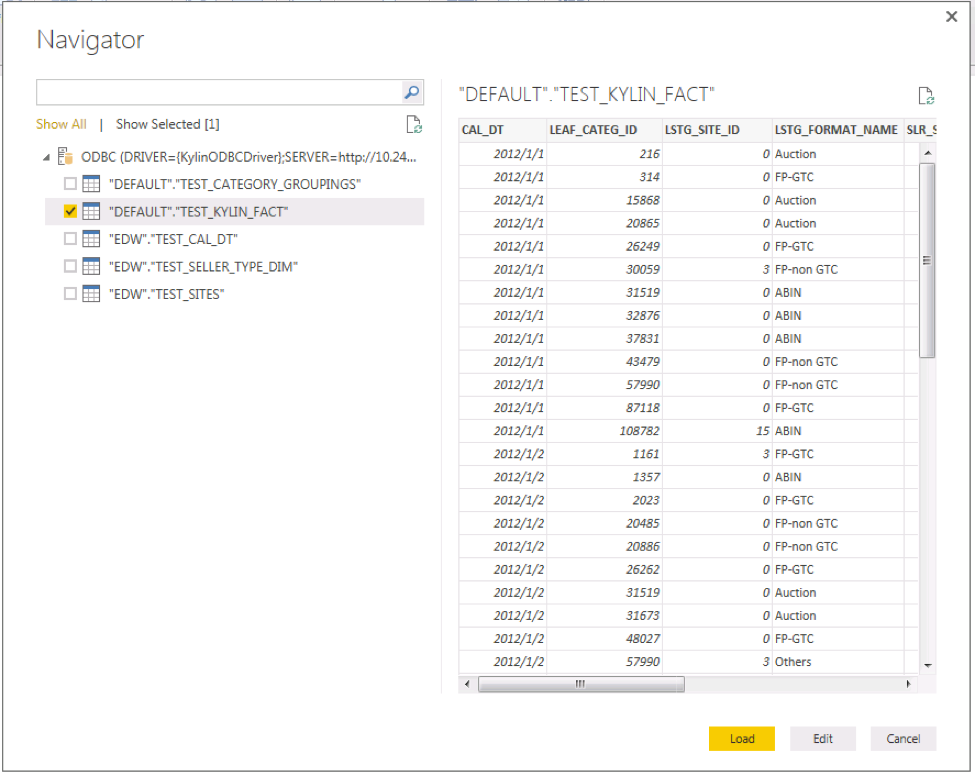
Task: Click refresh icon above the preview pane
Action: click(926, 96)
